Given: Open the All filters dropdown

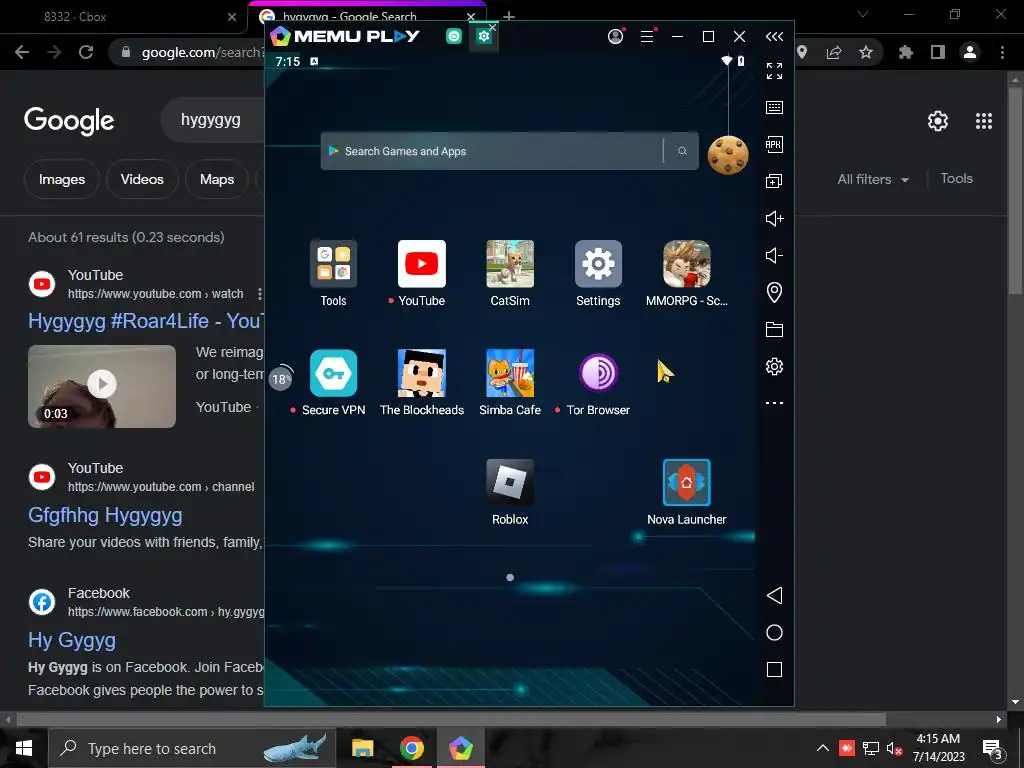Looking at the screenshot, I should click(873, 180).
